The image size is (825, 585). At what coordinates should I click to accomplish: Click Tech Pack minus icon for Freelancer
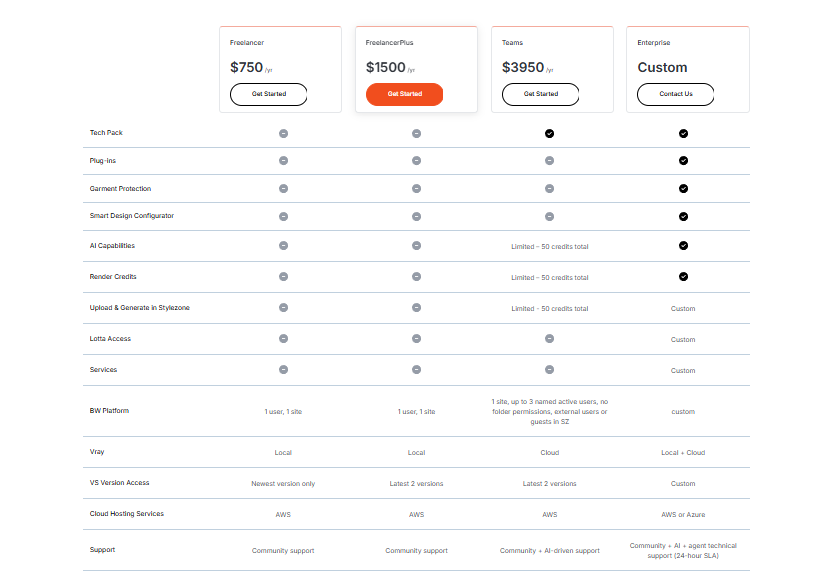point(283,134)
